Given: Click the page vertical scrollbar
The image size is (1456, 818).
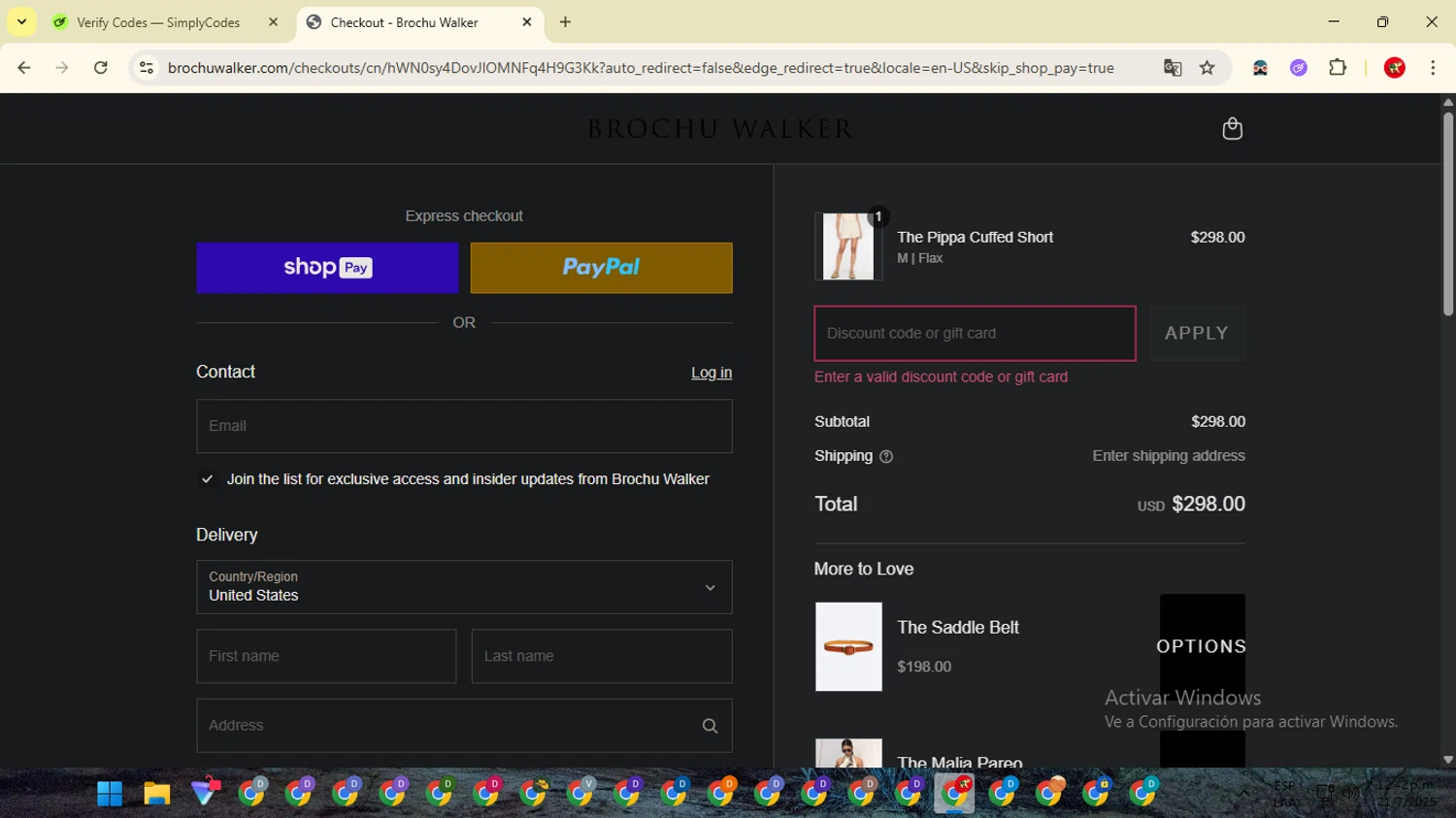Looking at the screenshot, I should point(1448,213).
